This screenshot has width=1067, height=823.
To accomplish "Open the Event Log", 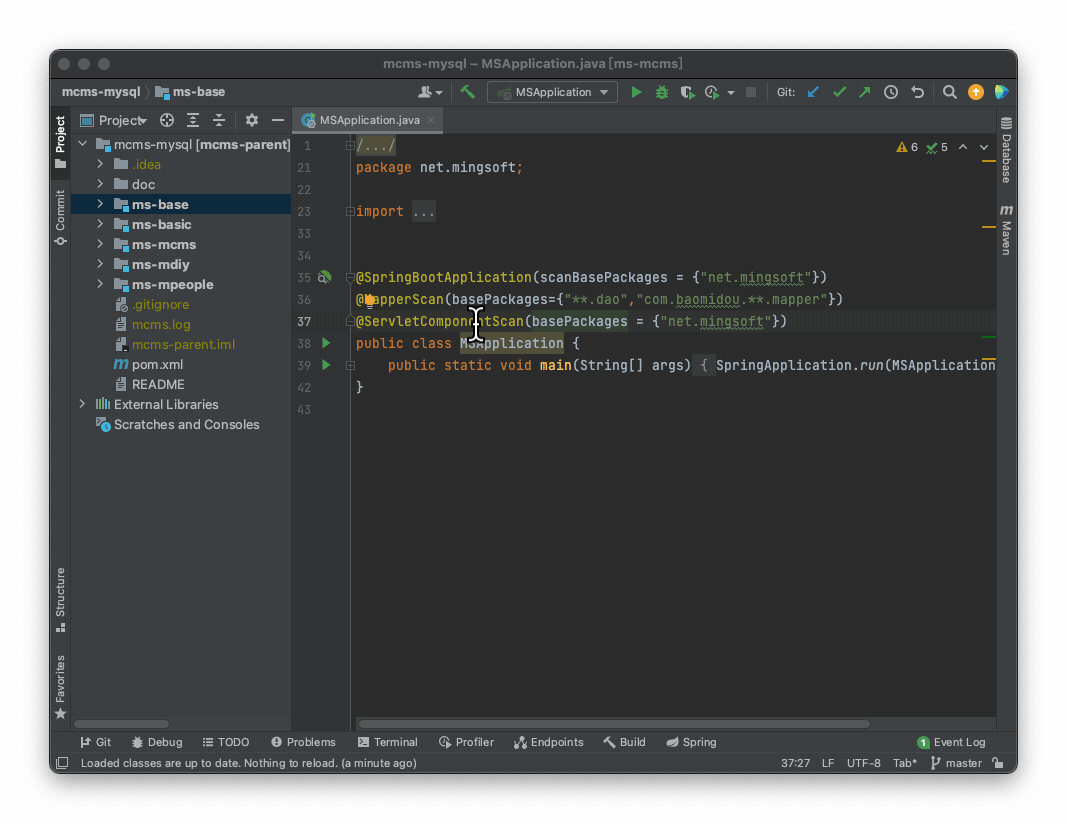I will [951, 742].
